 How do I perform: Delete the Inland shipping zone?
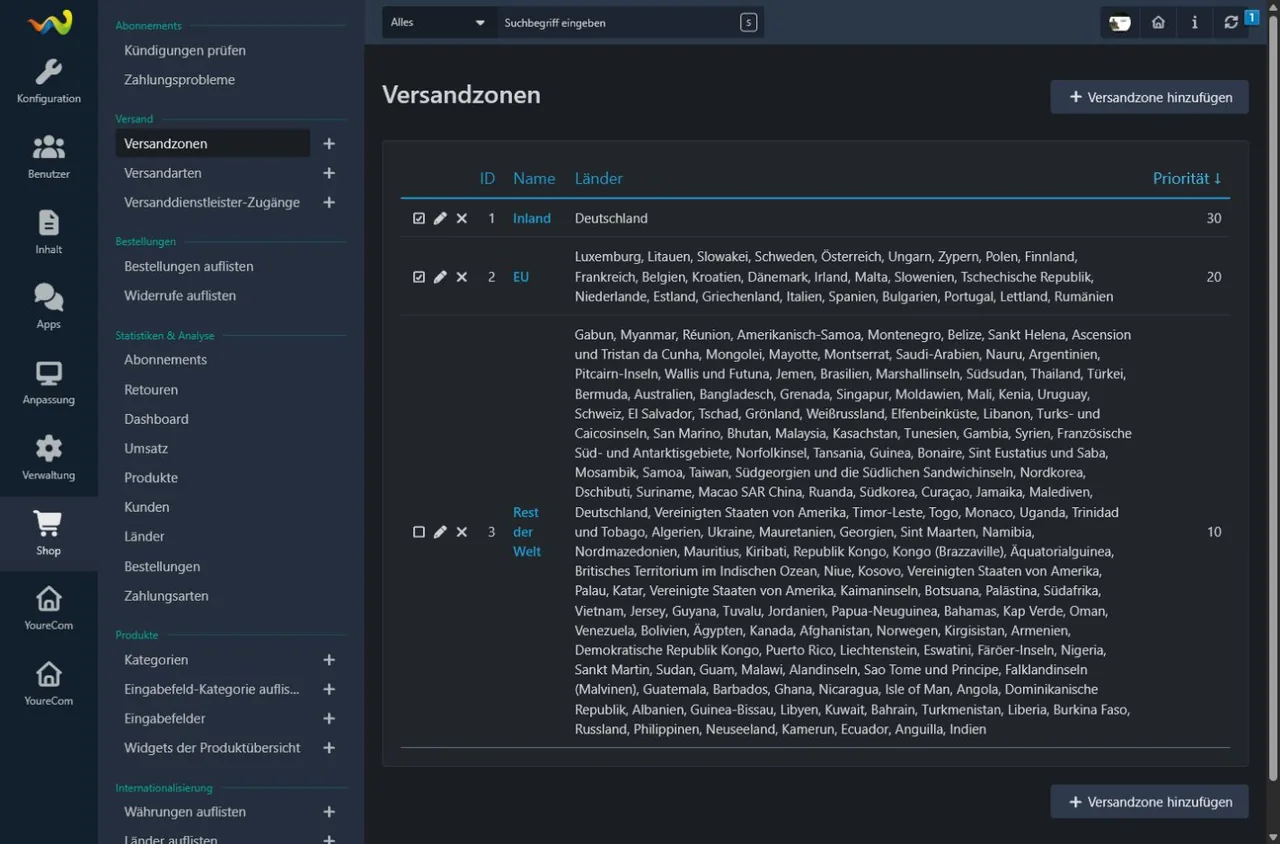point(462,218)
